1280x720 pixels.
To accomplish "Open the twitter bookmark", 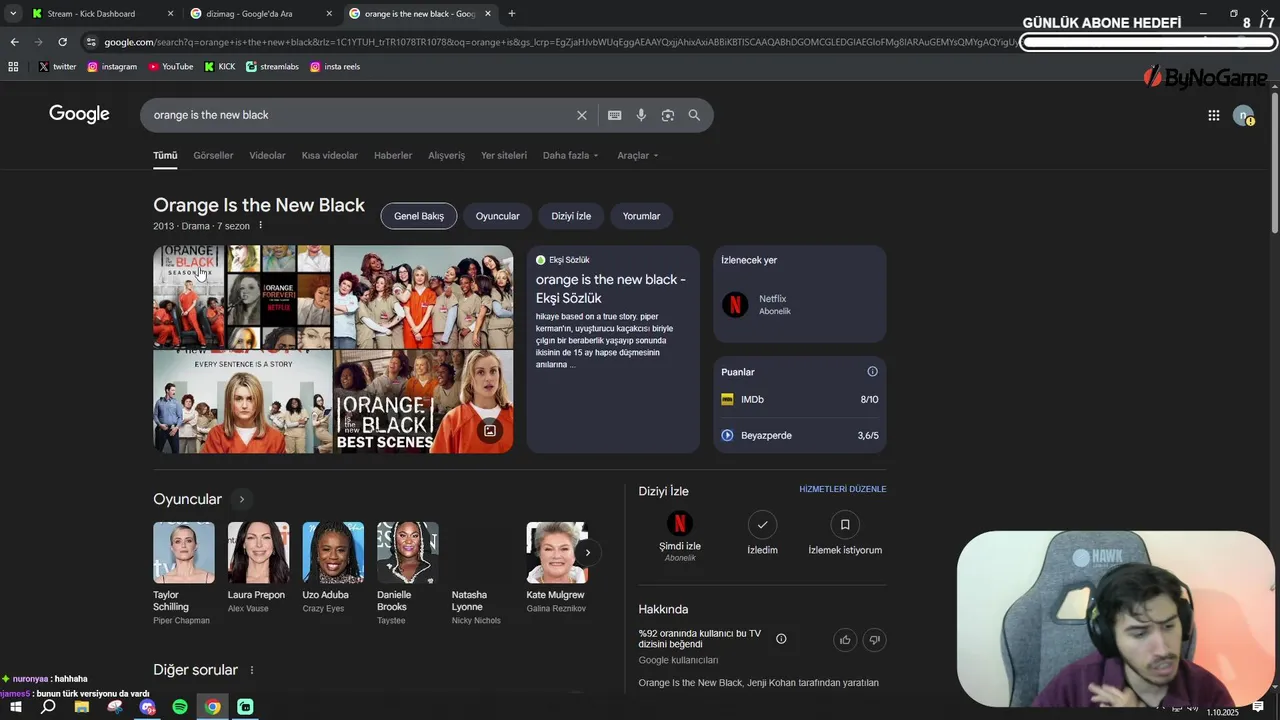I will click(58, 66).
